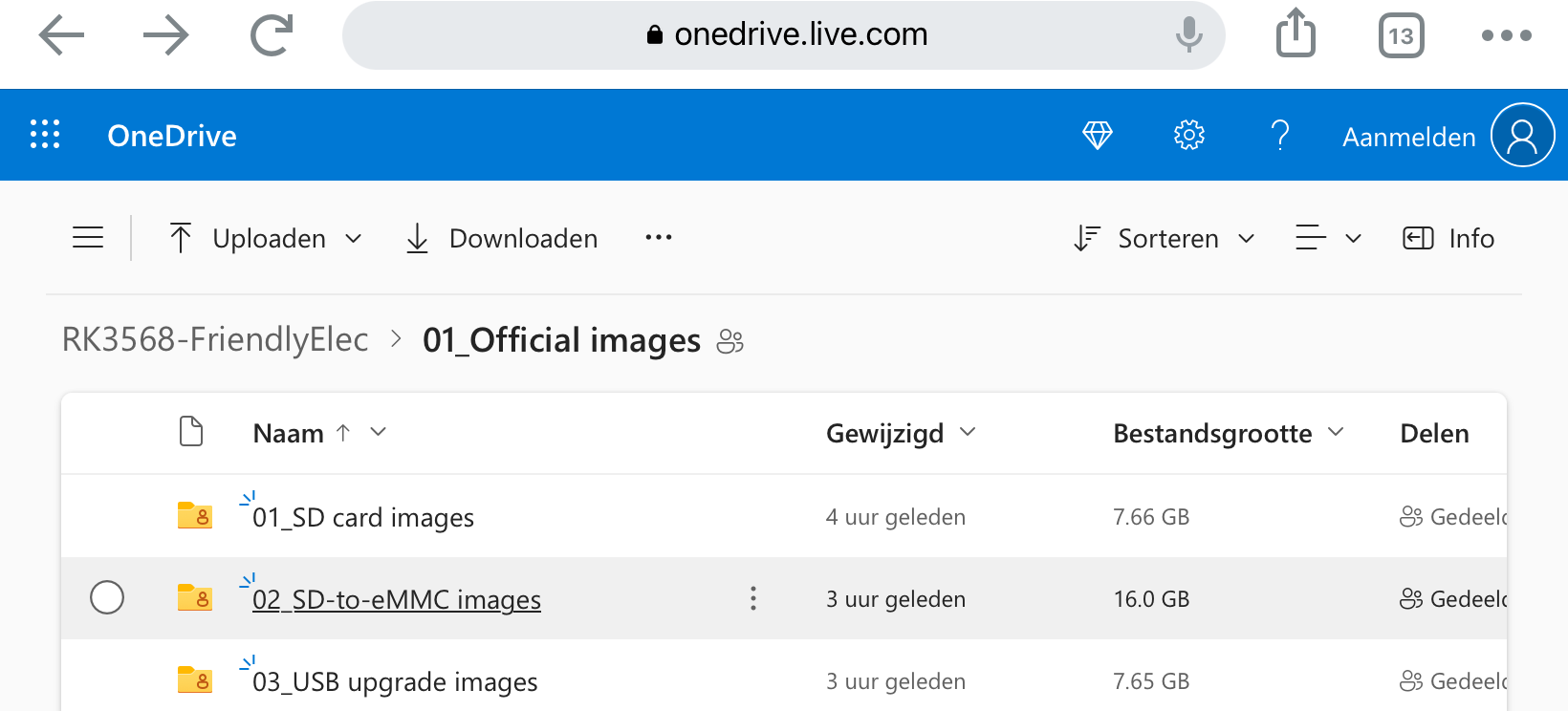Image resolution: width=1568 pixels, height=711 pixels.
Task: Toggle the hamburger navigation menu
Action: pyautogui.click(x=88, y=238)
